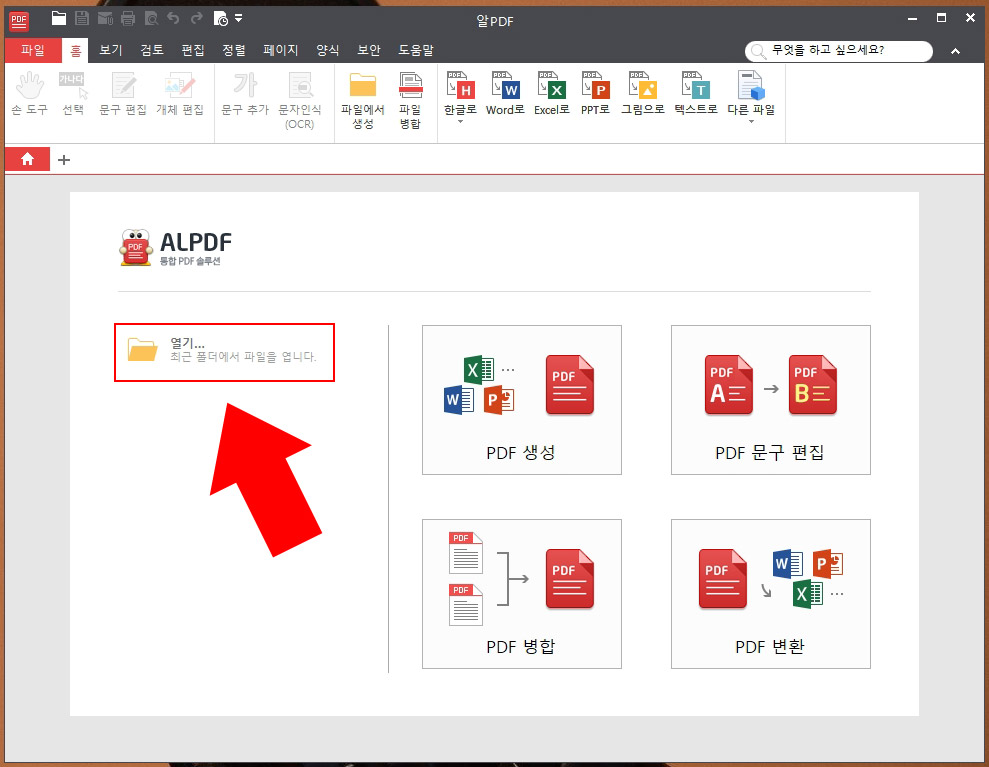Convert PDF to text using 텍스트로
The image size is (989, 767).
point(694,95)
